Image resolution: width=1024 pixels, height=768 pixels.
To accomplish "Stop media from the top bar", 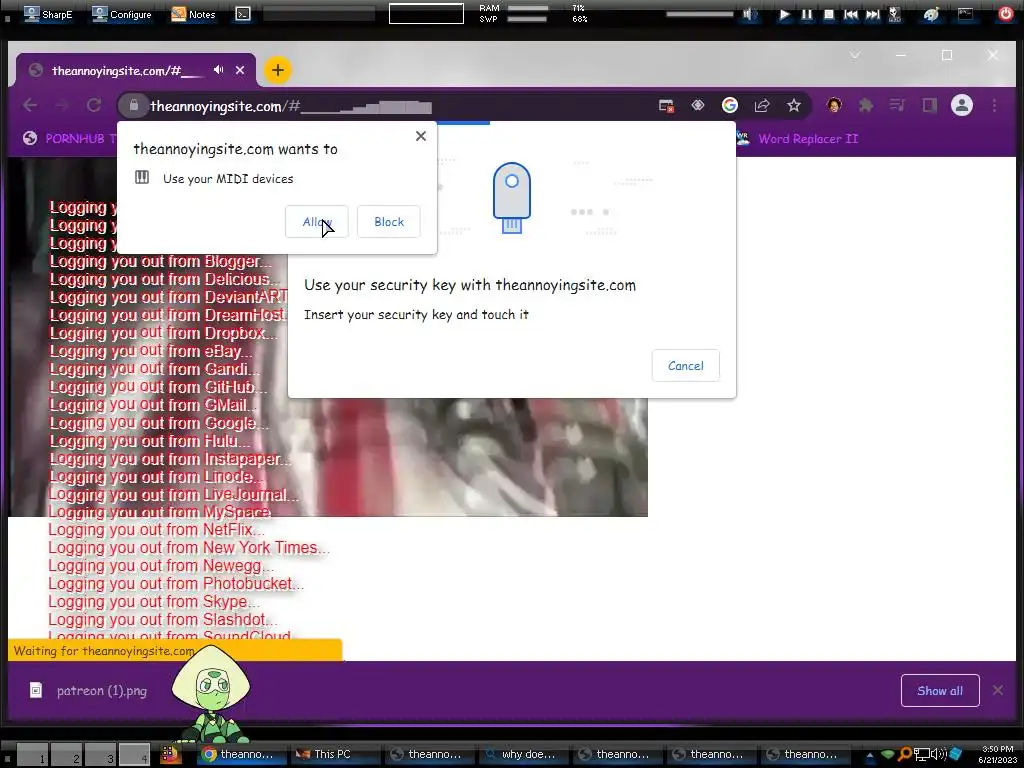I will tap(828, 14).
